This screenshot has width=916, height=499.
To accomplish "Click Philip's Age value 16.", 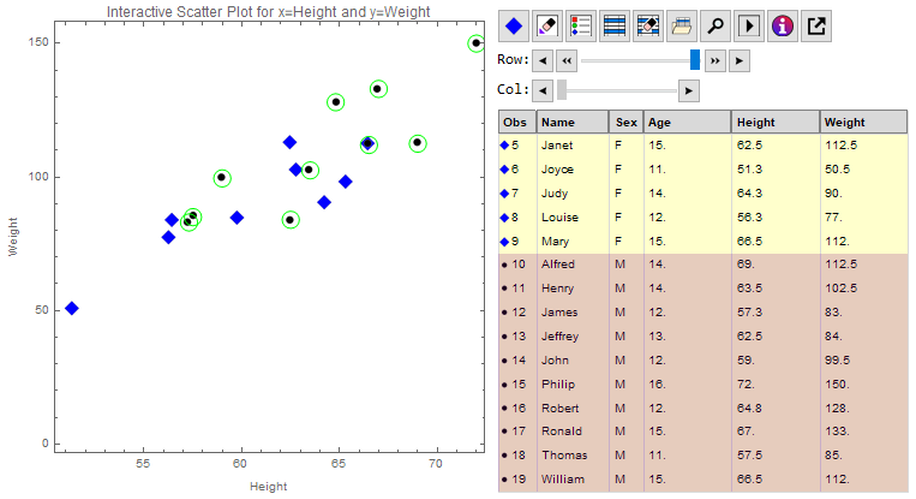I will [x=657, y=384].
